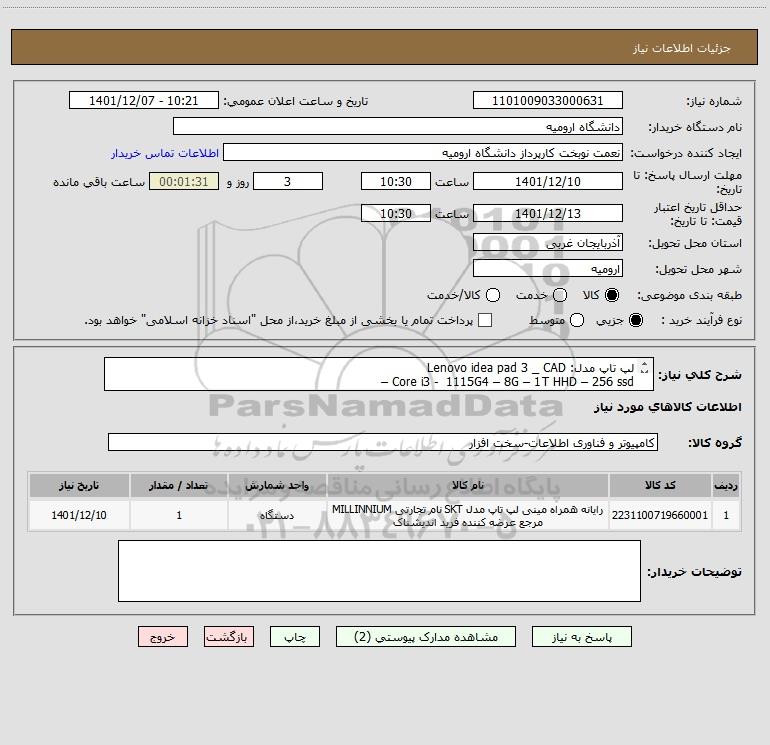770x745 pixels.
Task: Click the 1401/12/10 response deadline date field
Action: (x=548, y=181)
